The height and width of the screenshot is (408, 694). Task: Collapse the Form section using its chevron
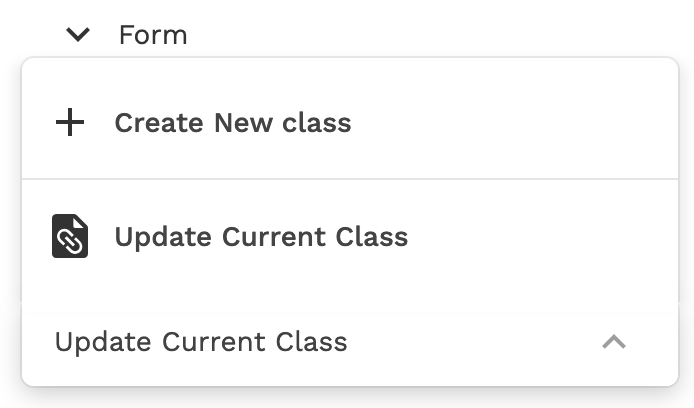[78, 35]
